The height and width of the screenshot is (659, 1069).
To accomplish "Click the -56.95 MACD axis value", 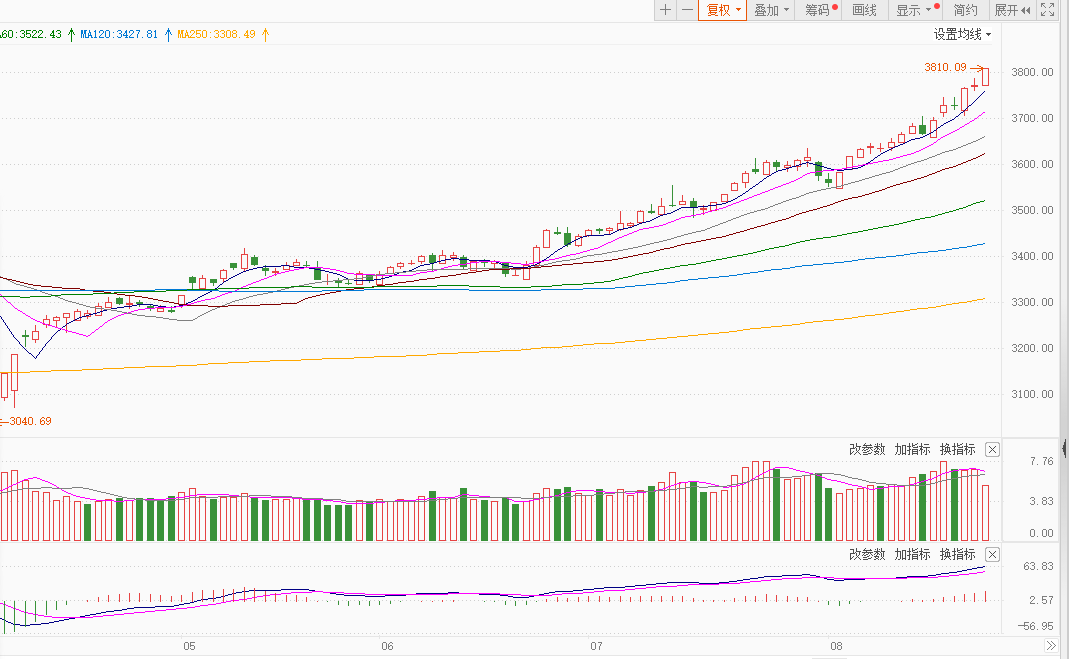I will tap(1036, 626).
